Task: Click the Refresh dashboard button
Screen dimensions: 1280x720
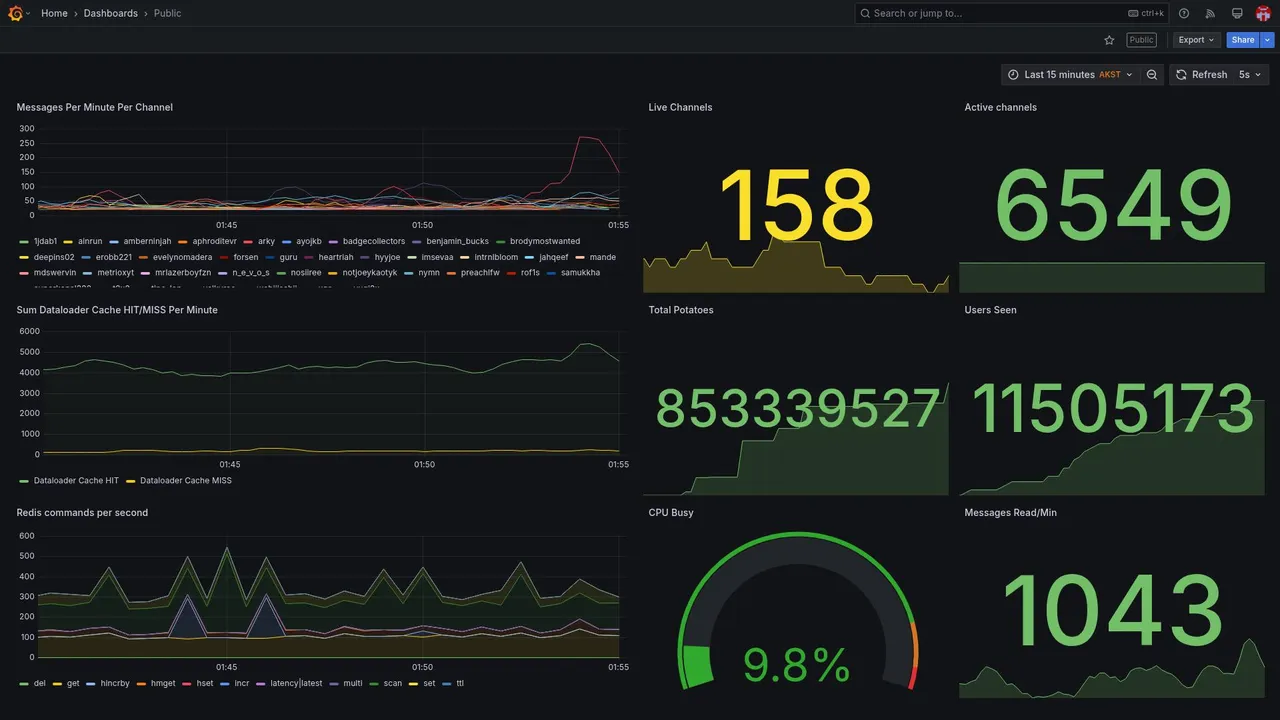Action: tap(1201, 75)
